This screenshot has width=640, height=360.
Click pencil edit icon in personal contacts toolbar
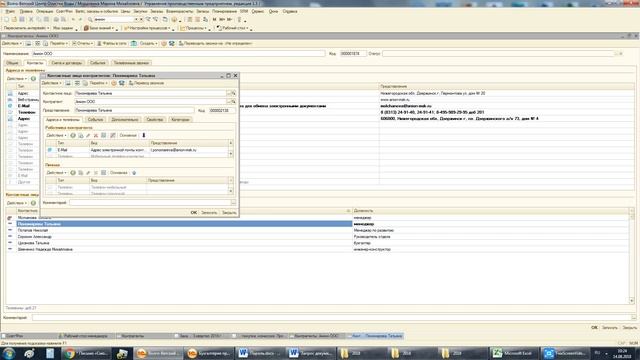pyautogui.click(x=88, y=173)
